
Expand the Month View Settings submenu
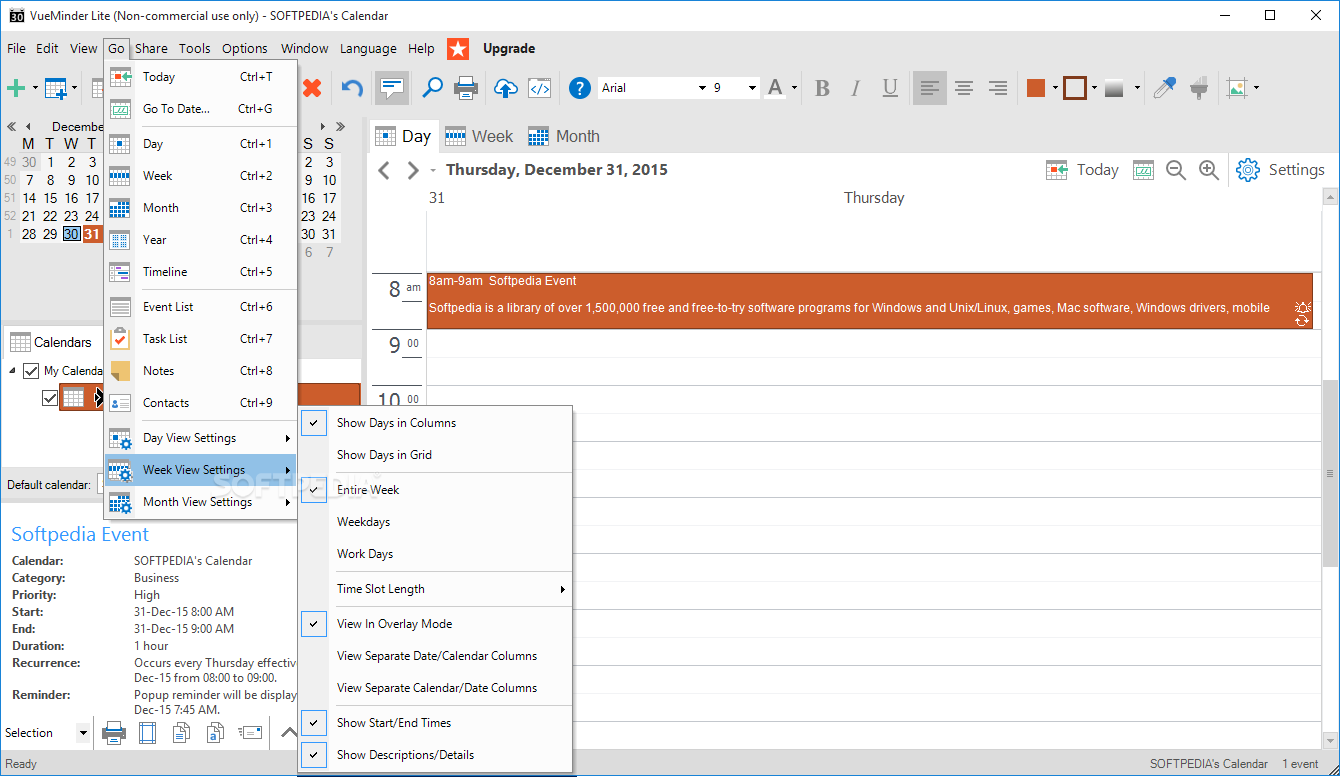coord(201,502)
